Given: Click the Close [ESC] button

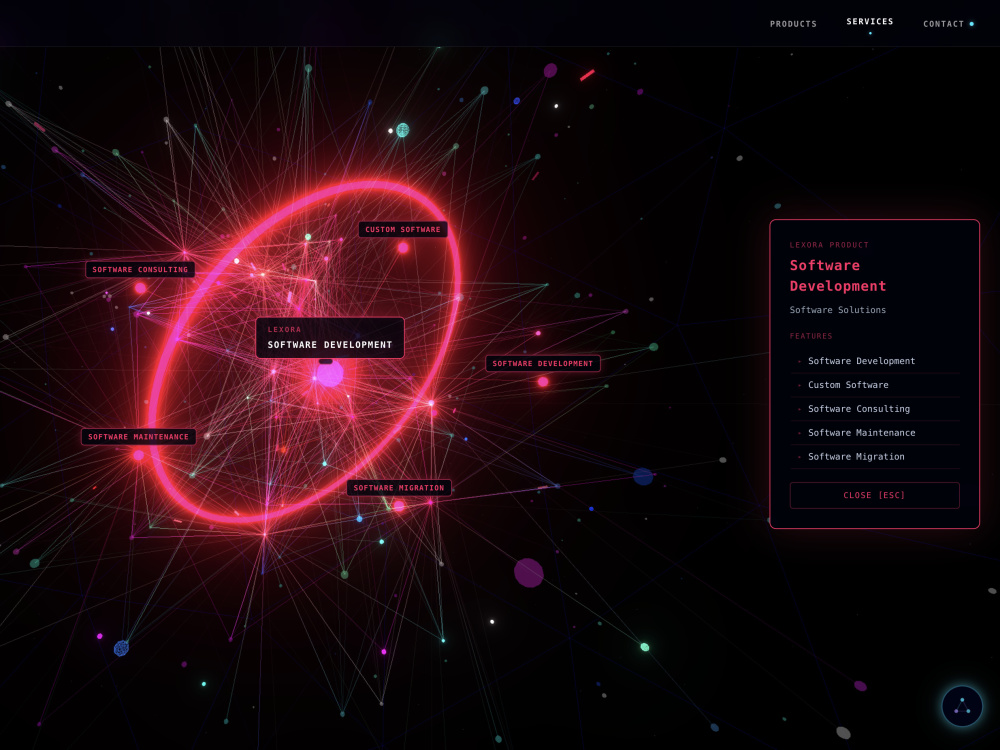Looking at the screenshot, I should click(x=874, y=495).
